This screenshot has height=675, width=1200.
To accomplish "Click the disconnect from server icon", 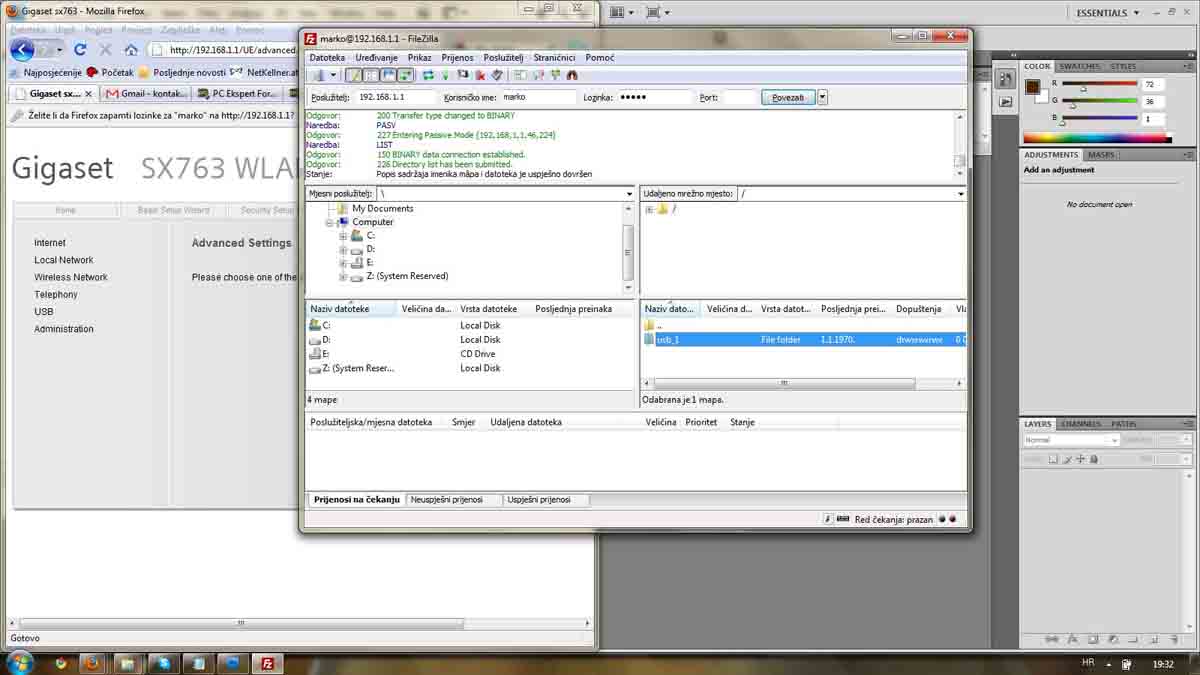I will pyautogui.click(x=480, y=75).
